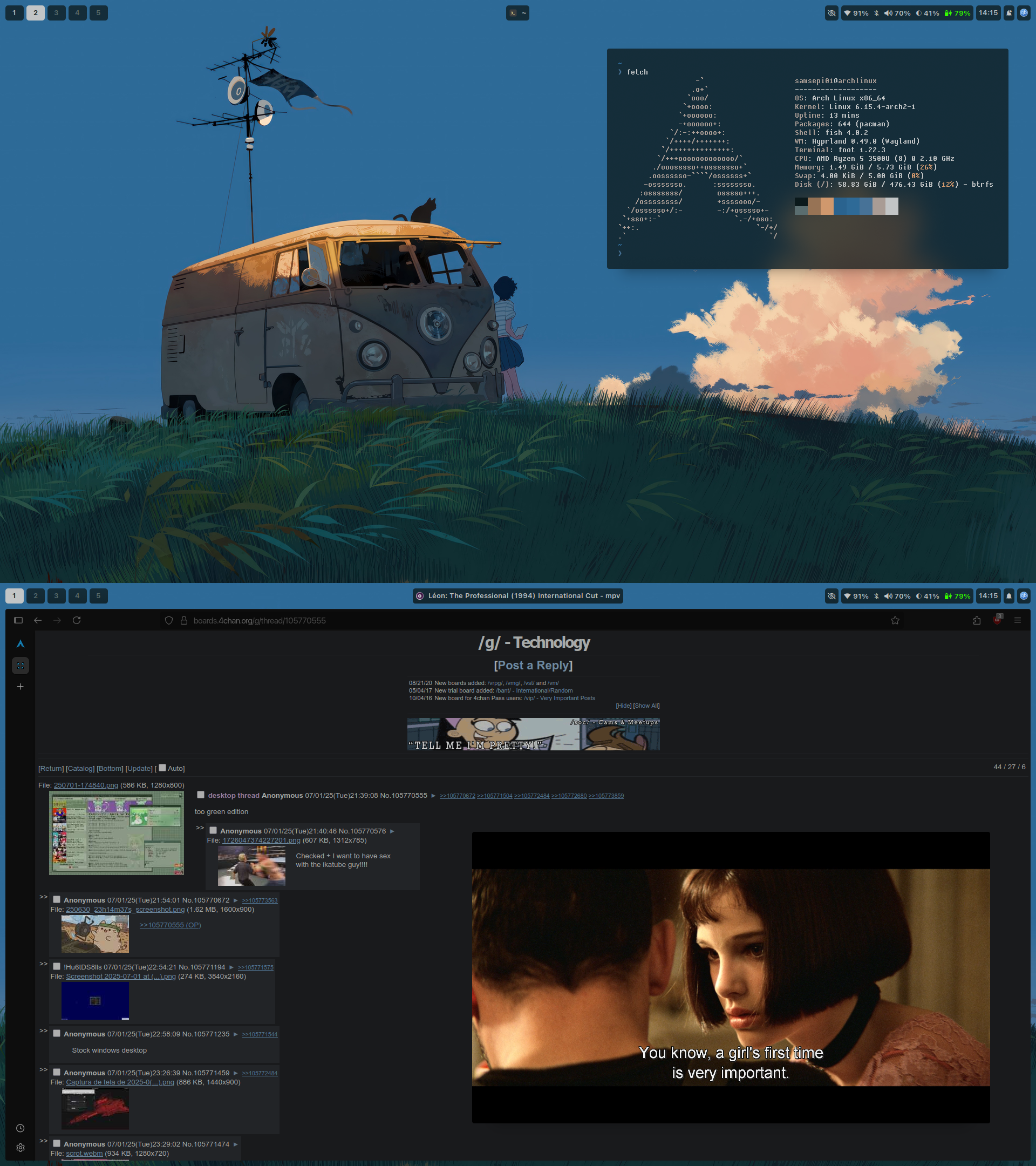This screenshot has width=1036, height=1166.
Task: Click the brightness 41% indicator above the browser
Action: pos(928,596)
